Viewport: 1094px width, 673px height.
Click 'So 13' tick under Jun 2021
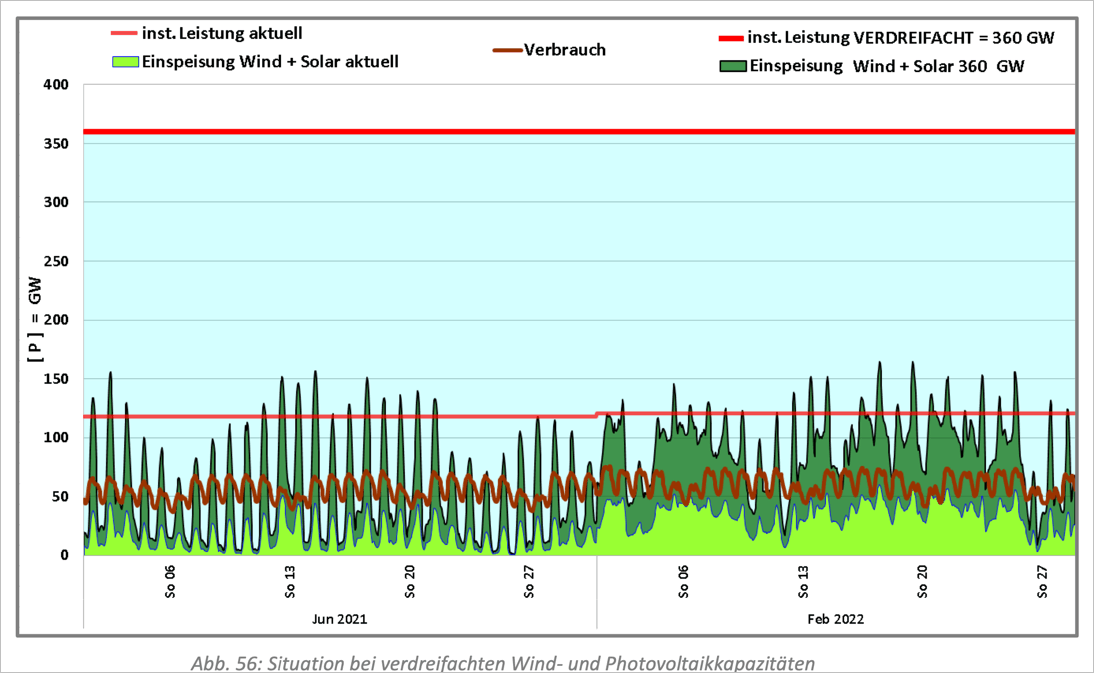290,582
